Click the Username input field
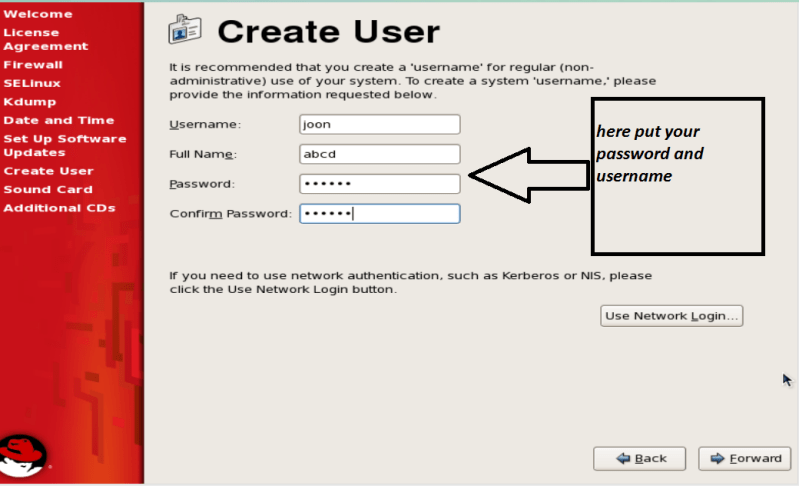799x486 pixels. pyautogui.click(x=380, y=124)
